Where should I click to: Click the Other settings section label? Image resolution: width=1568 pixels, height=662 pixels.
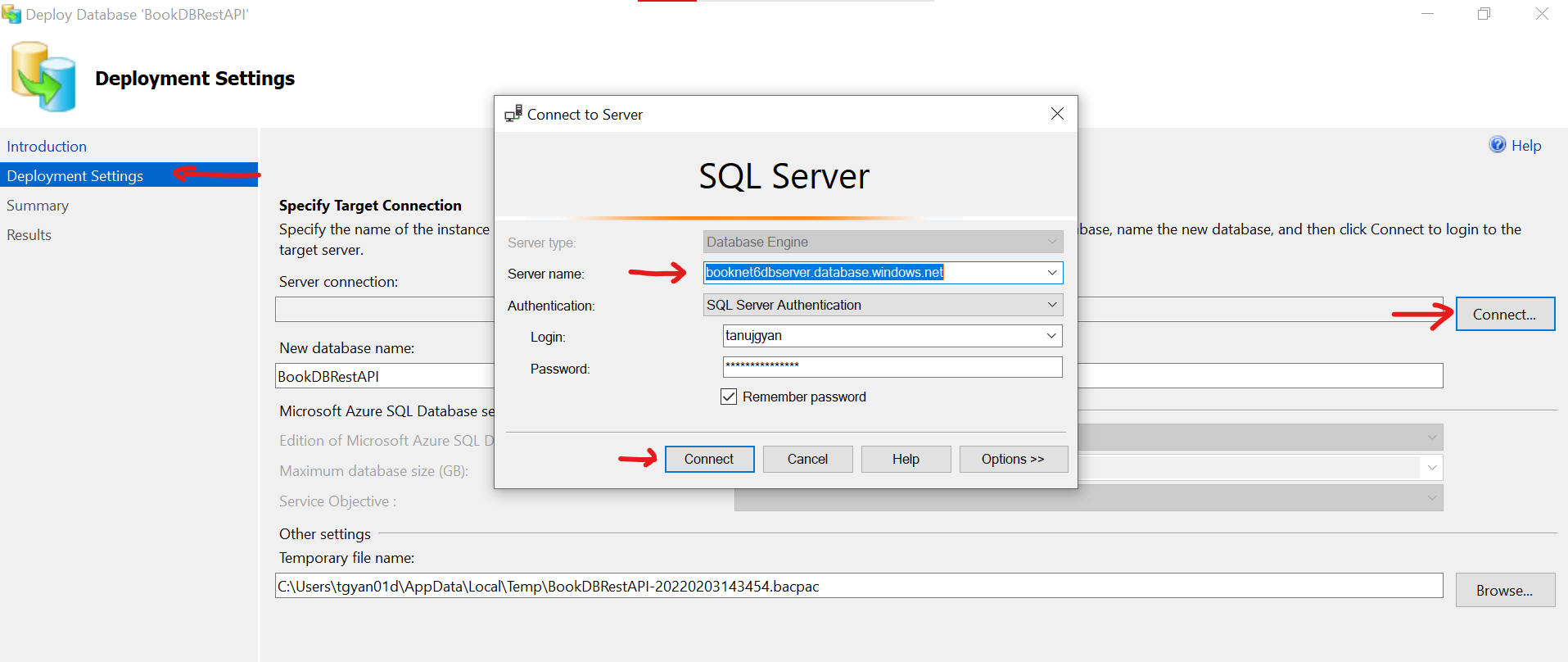tap(325, 534)
